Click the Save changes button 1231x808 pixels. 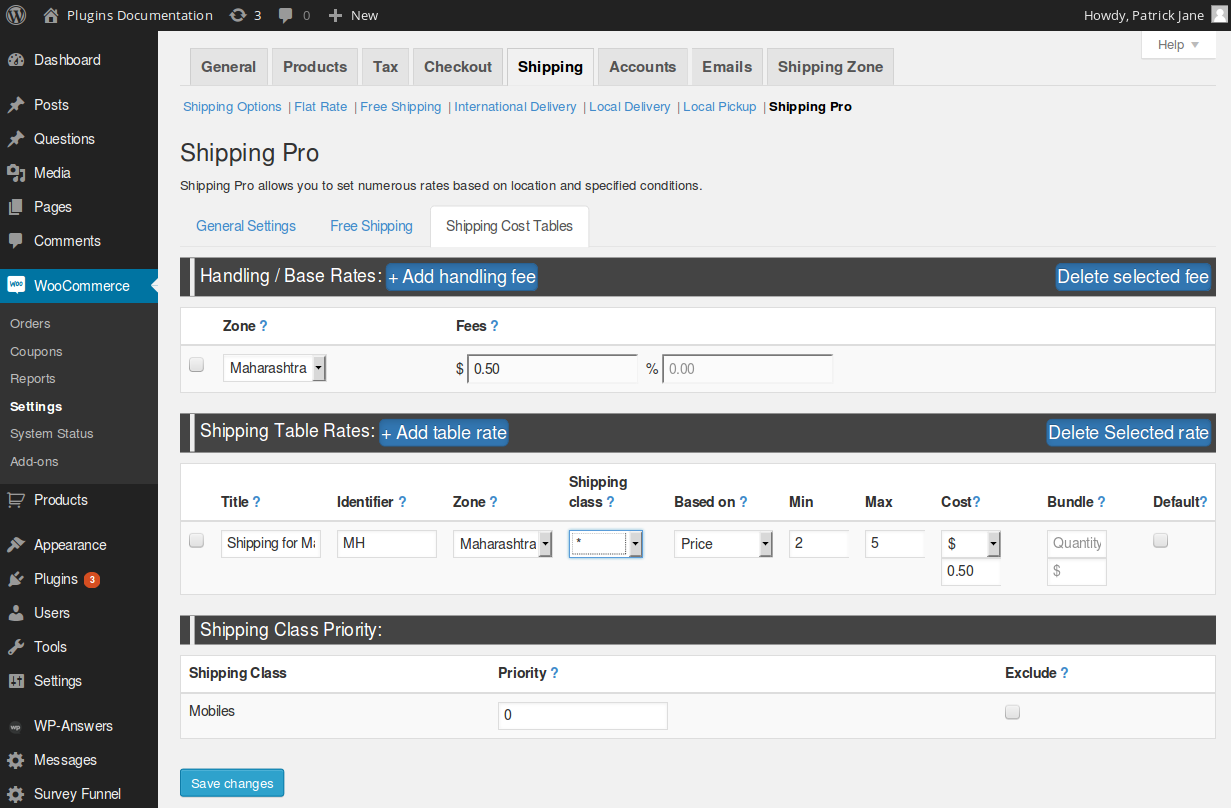(232, 783)
